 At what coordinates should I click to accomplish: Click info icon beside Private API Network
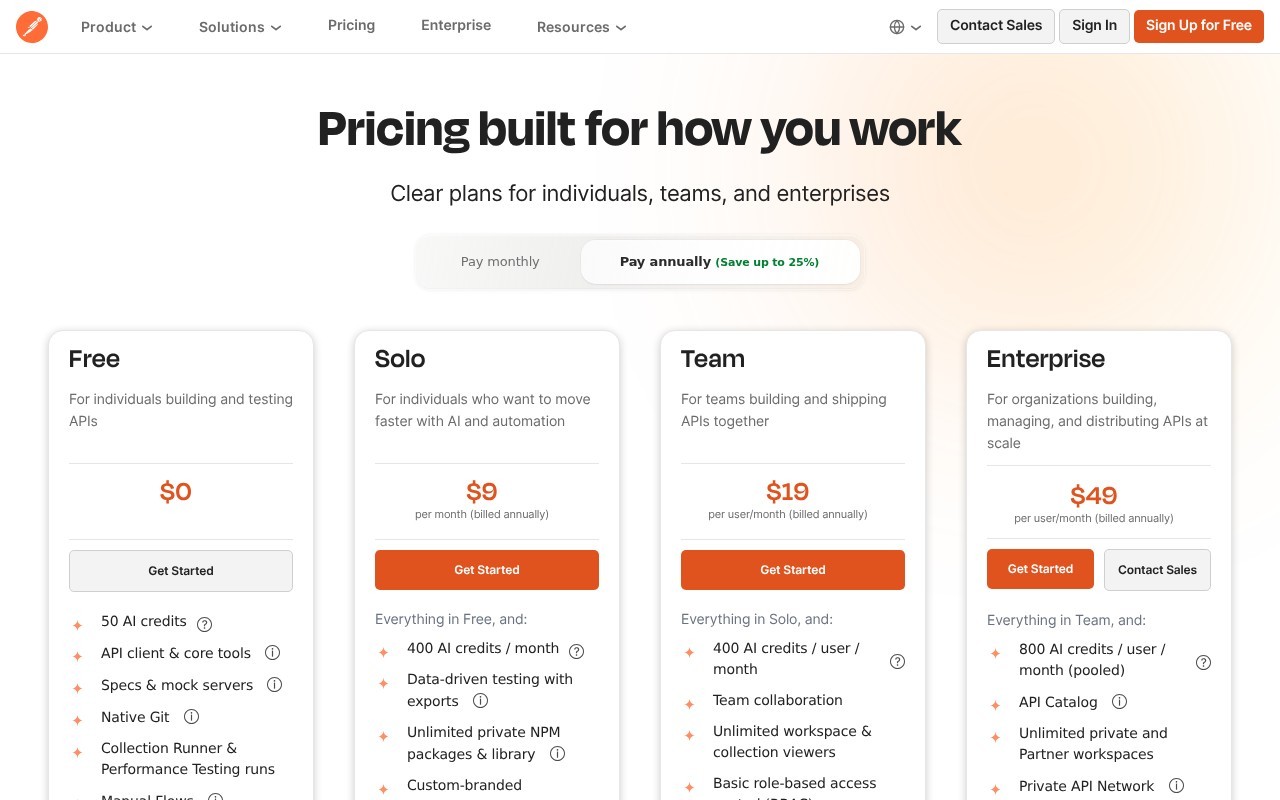[x=1177, y=786]
